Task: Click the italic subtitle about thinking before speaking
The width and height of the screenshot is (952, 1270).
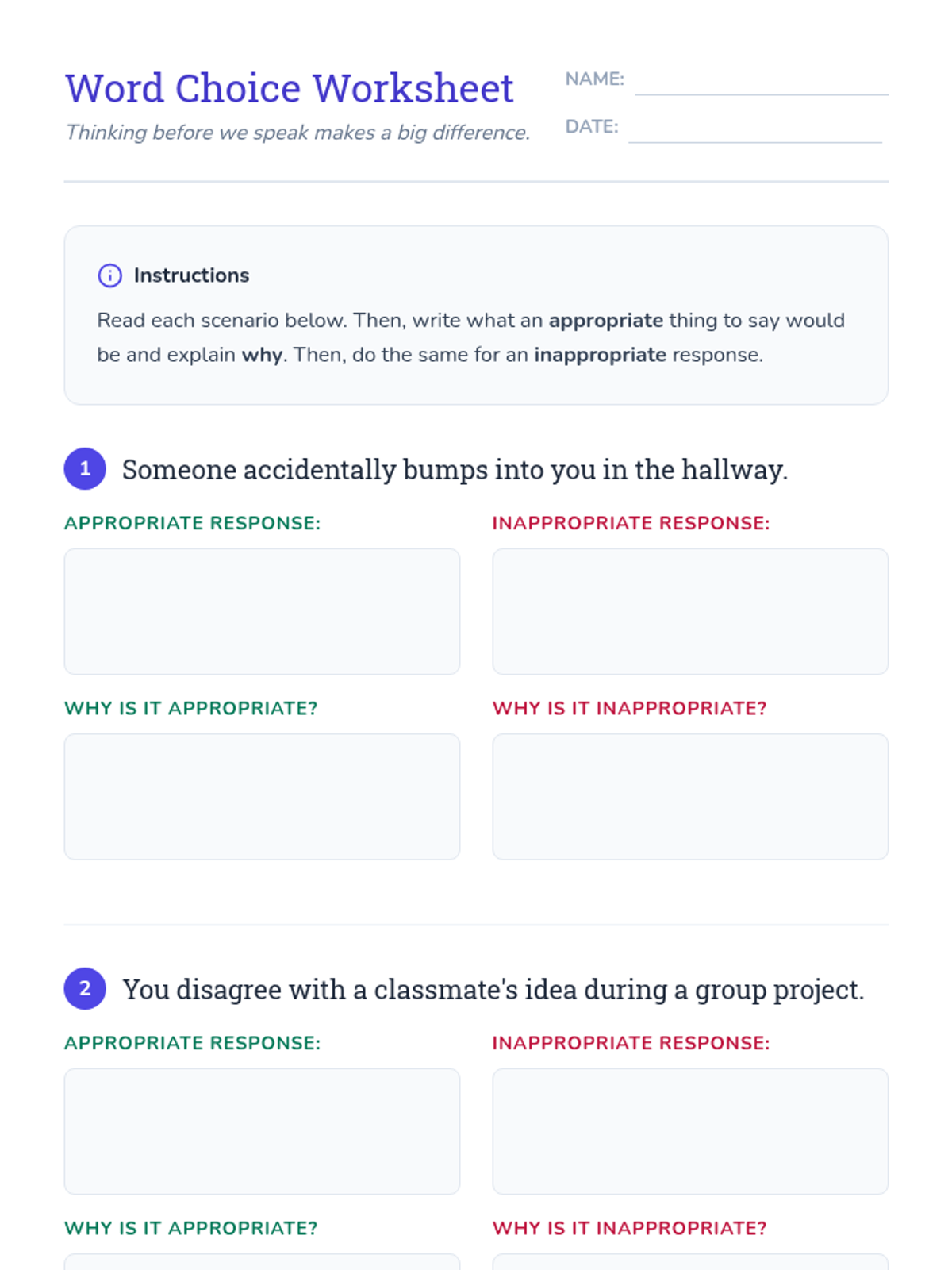Action: 297,133
